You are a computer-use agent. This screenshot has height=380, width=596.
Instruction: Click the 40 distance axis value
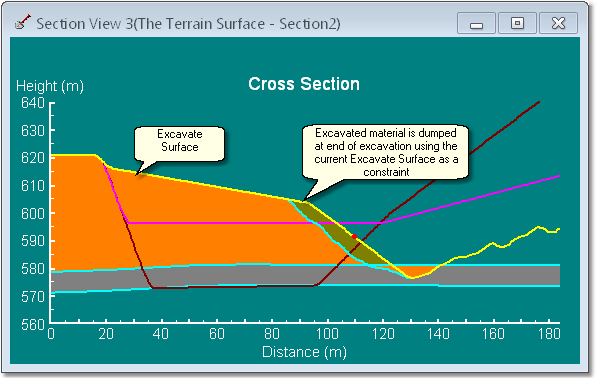click(x=161, y=334)
